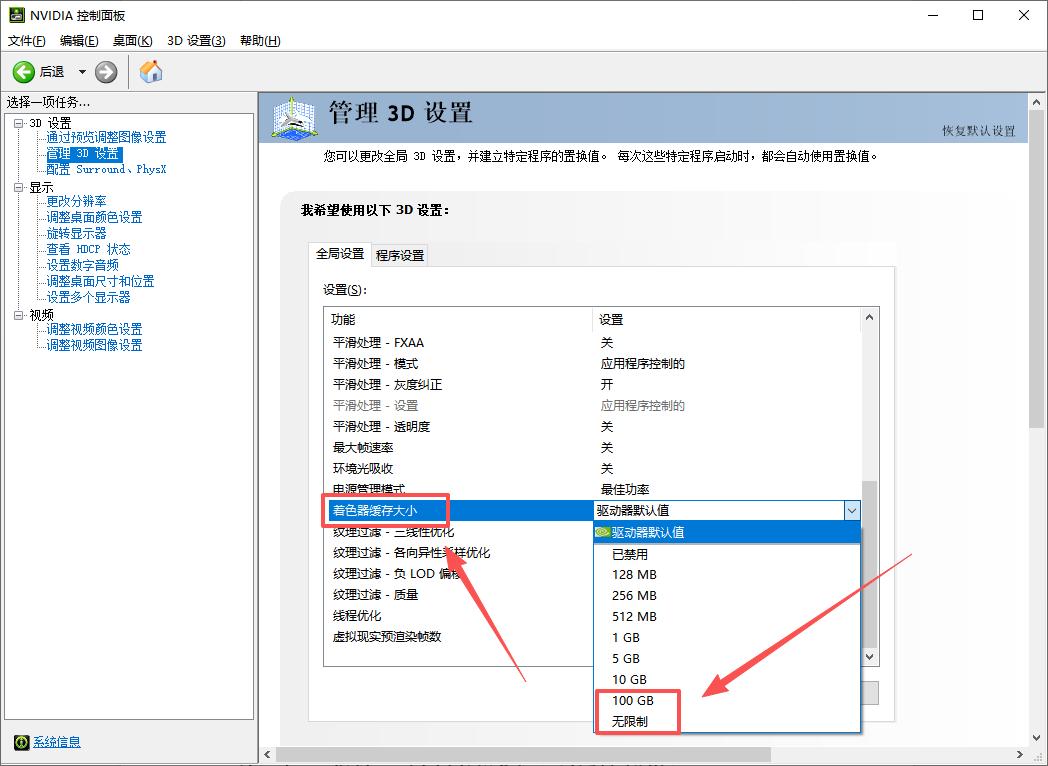Open 调整桌面尺寸和位置 in the tree
The image size is (1048, 766).
tap(100, 281)
